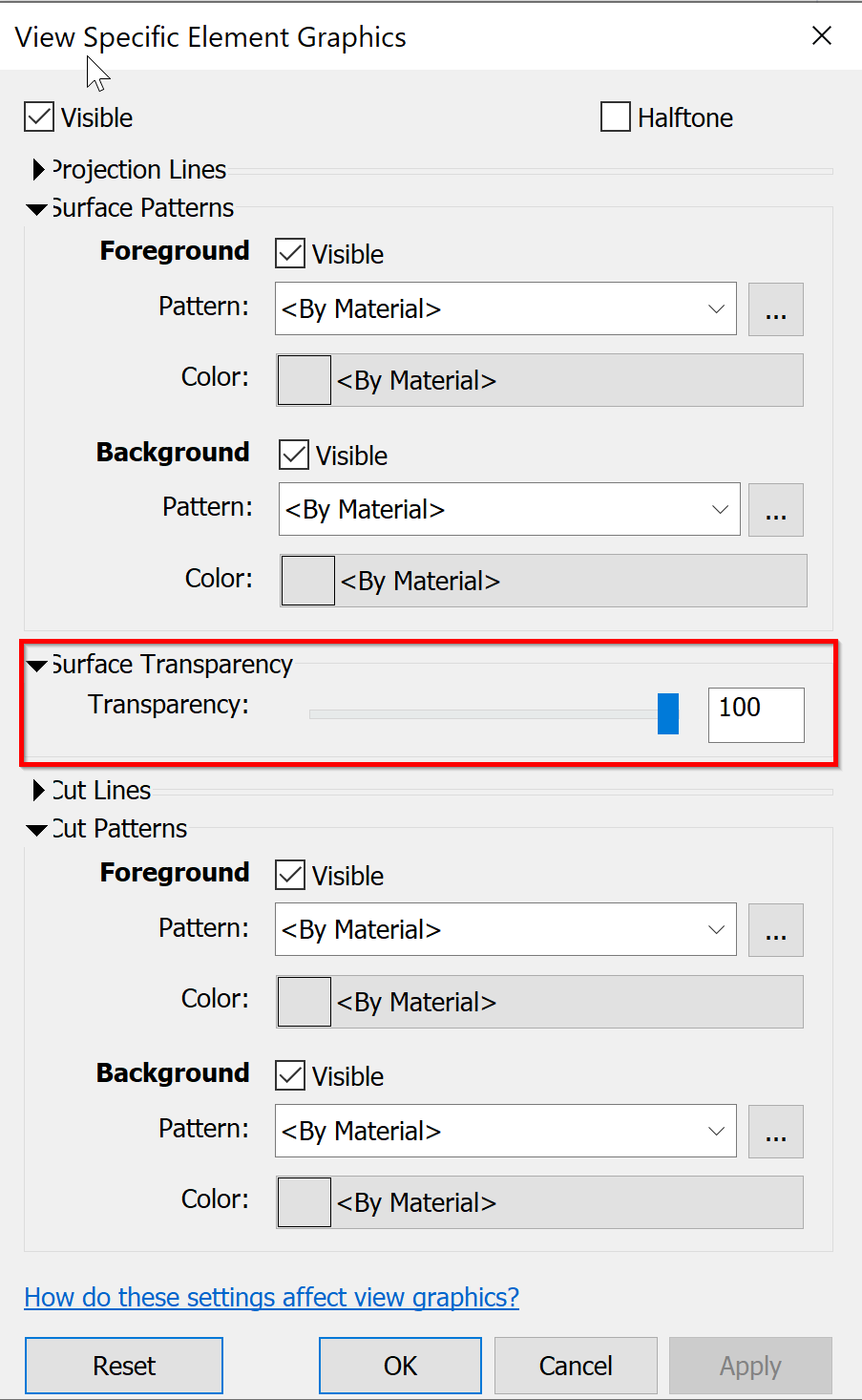Expand the Projection Lines section
Image resolution: width=862 pixels, height=1400 pixels.
pyautogui.click(x=38, y=169)
